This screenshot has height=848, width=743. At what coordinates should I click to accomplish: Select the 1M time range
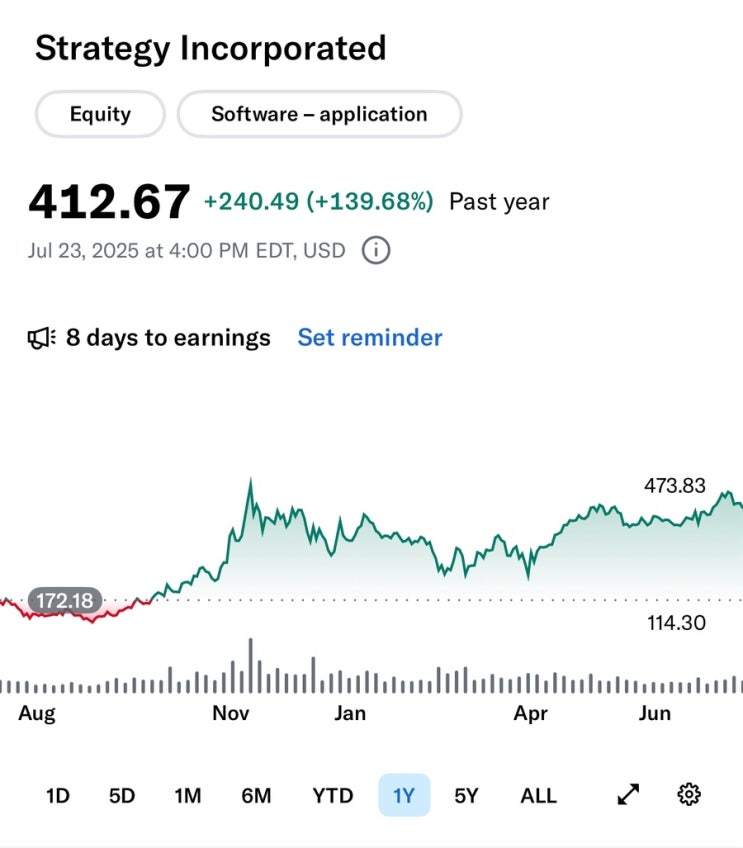click(188, 796)
